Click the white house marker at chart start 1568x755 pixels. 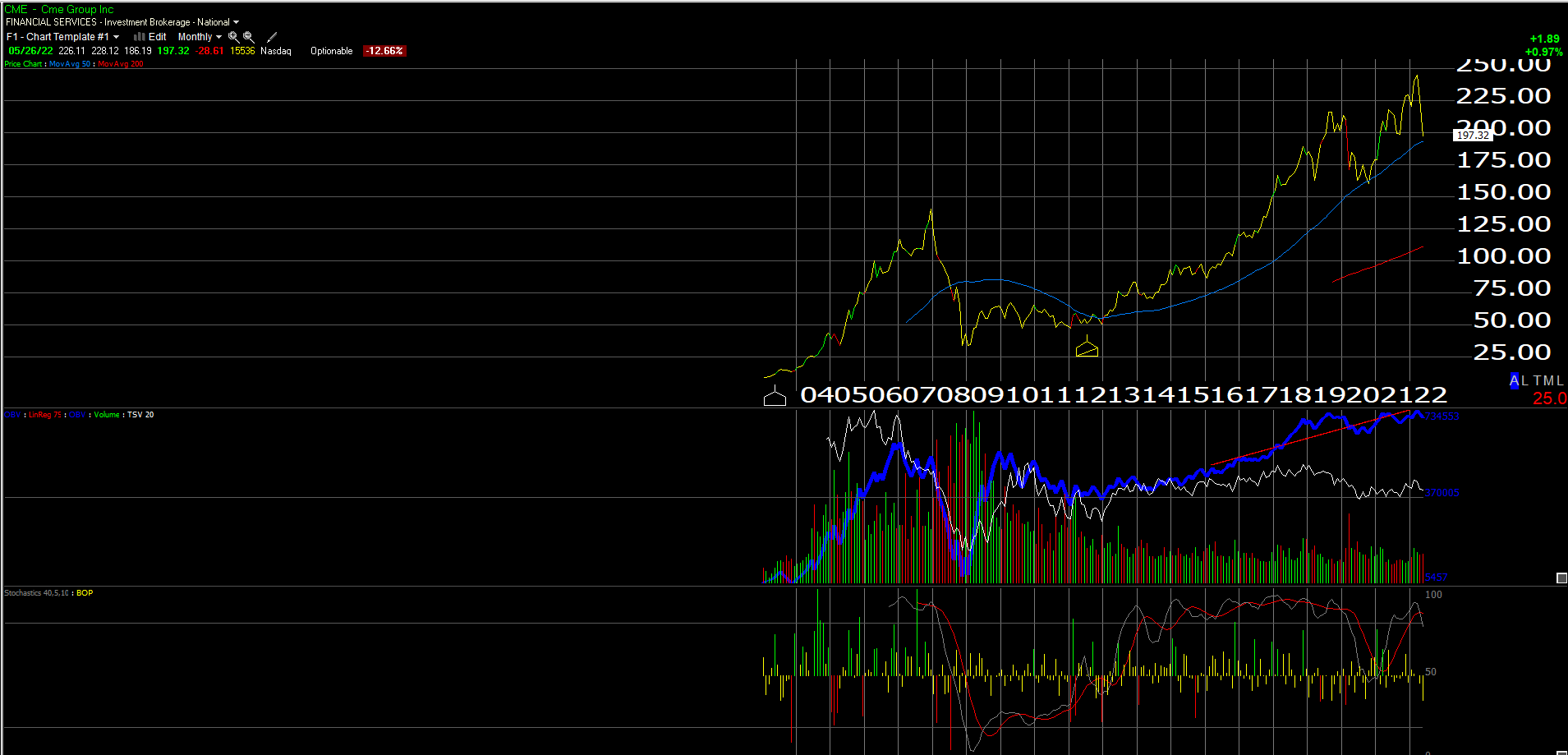tap(775, 398)
